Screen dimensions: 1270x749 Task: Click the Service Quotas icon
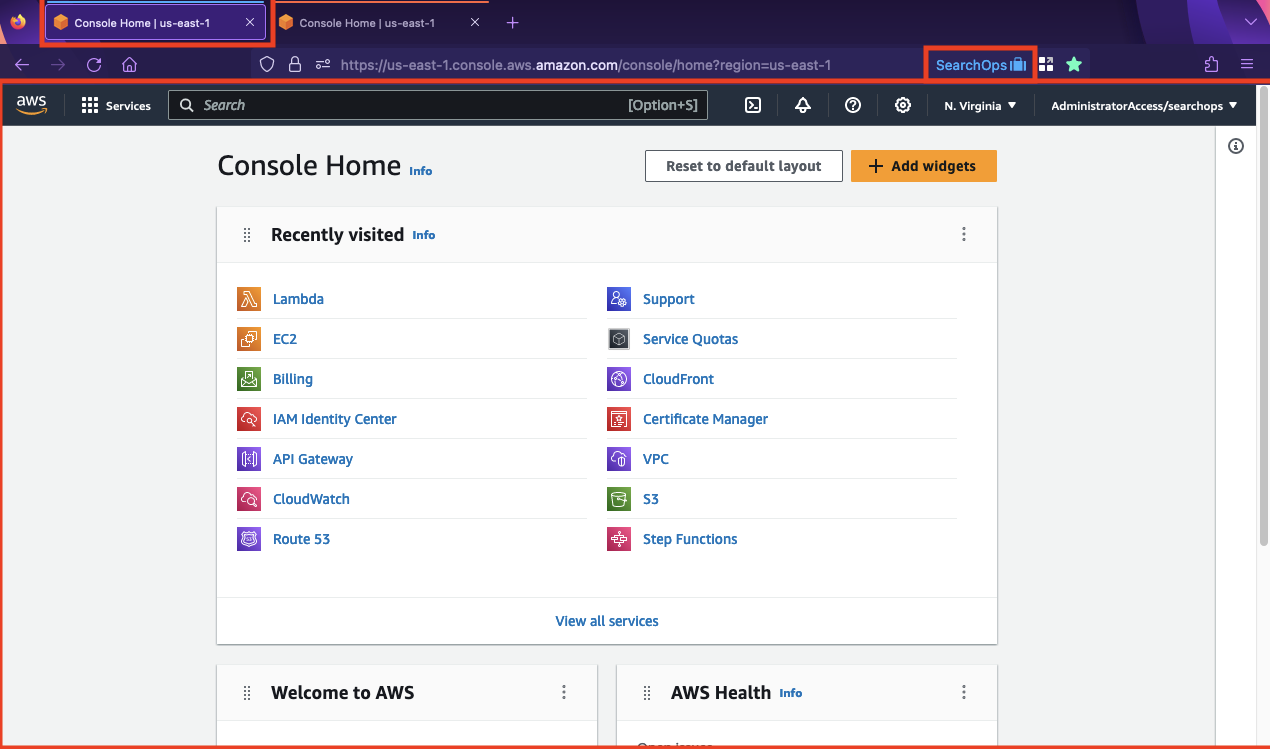619,339
